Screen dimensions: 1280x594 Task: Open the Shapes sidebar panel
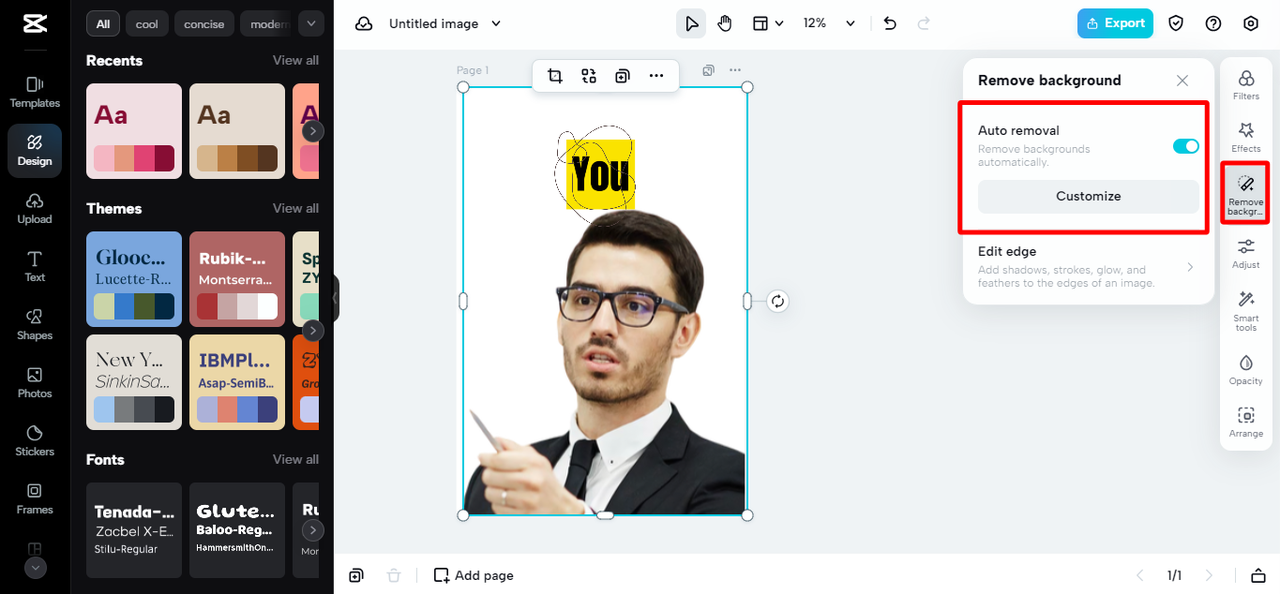35,324
